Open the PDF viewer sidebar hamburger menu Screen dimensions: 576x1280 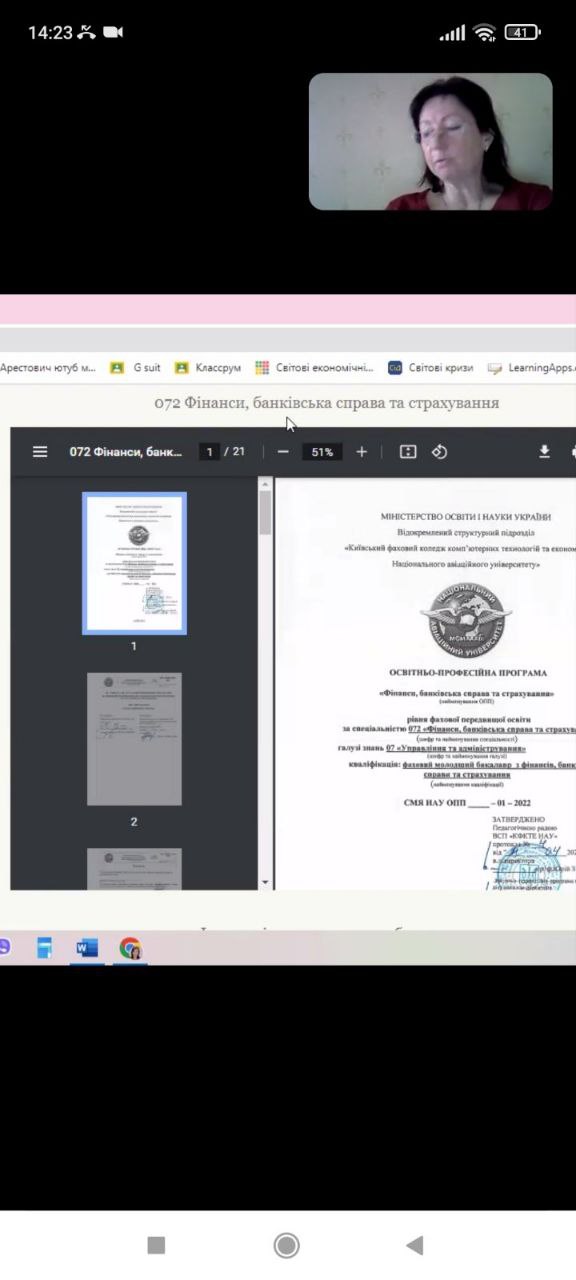[40, 452]
